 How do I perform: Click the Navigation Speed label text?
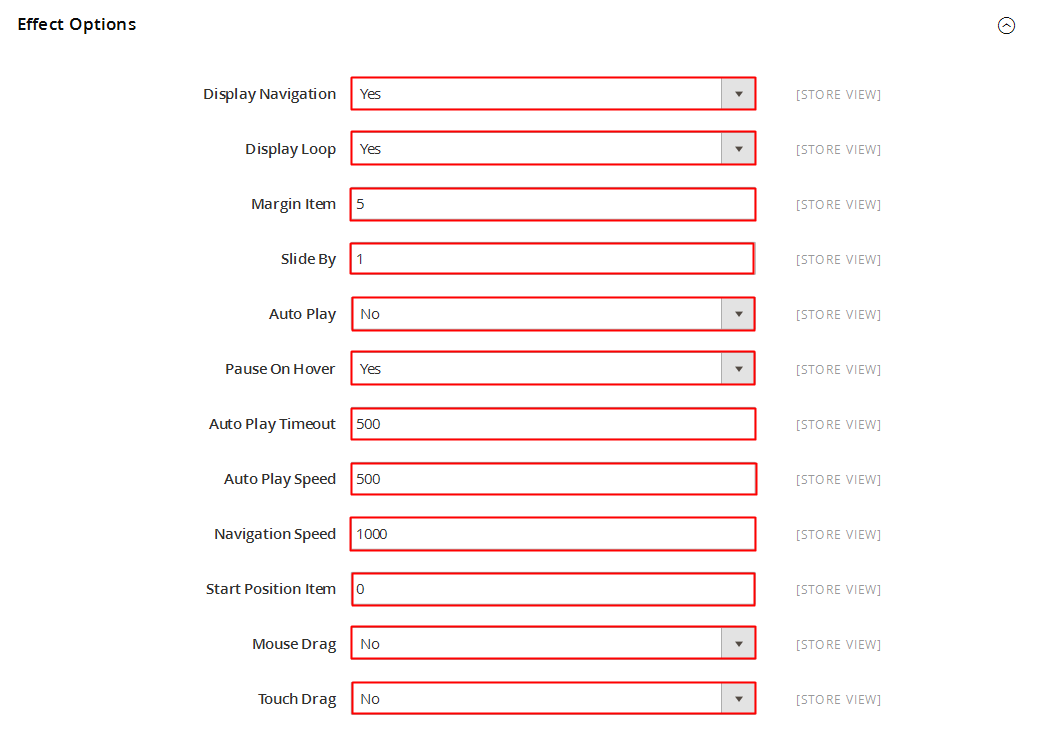(x=274, y=534)
